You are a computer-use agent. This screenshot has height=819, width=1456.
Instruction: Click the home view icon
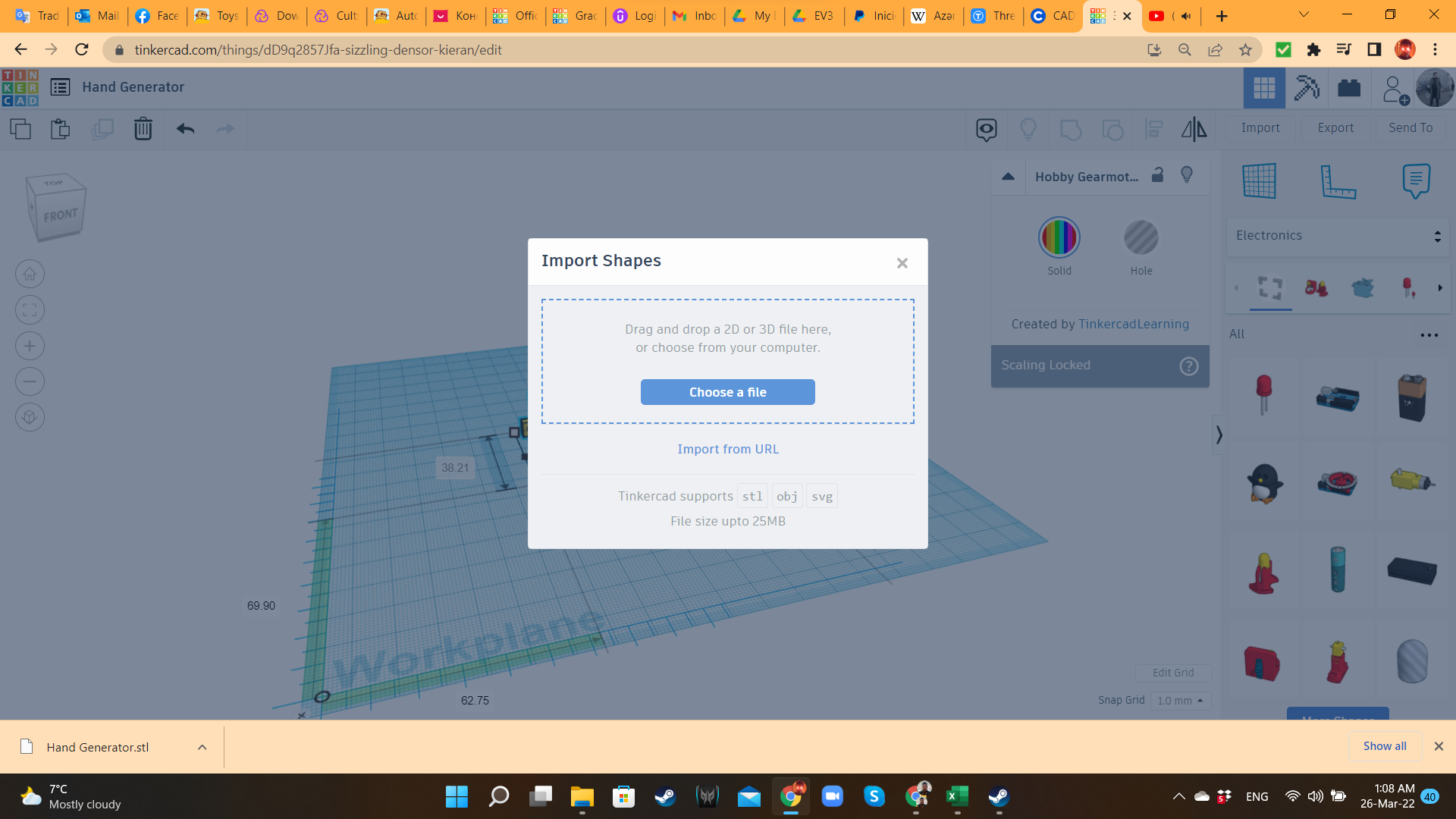[30, 274]
